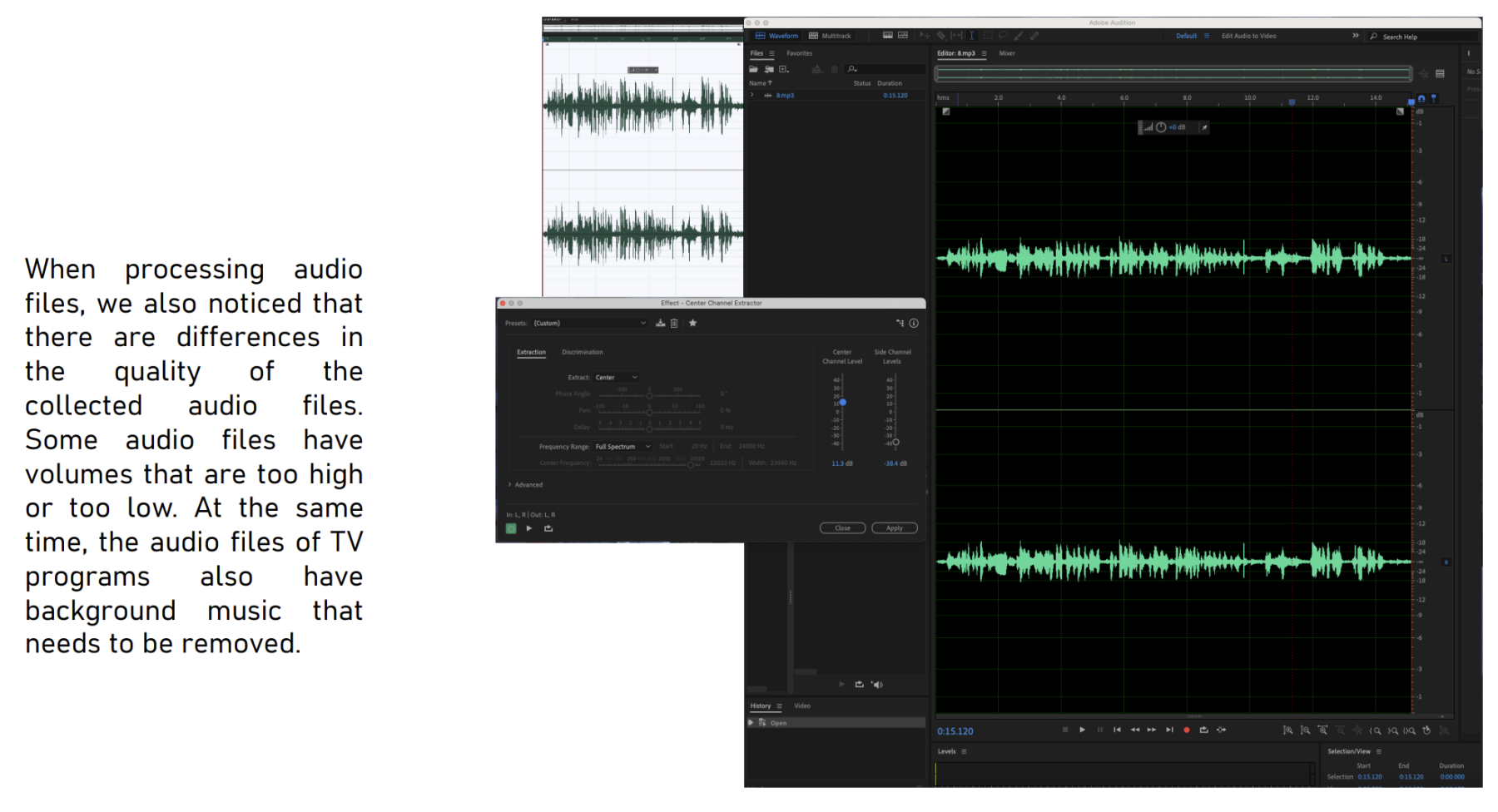This screenshot has height=812, width=1498.
Task: Click the Search Help field
Action: [1415, 37]
